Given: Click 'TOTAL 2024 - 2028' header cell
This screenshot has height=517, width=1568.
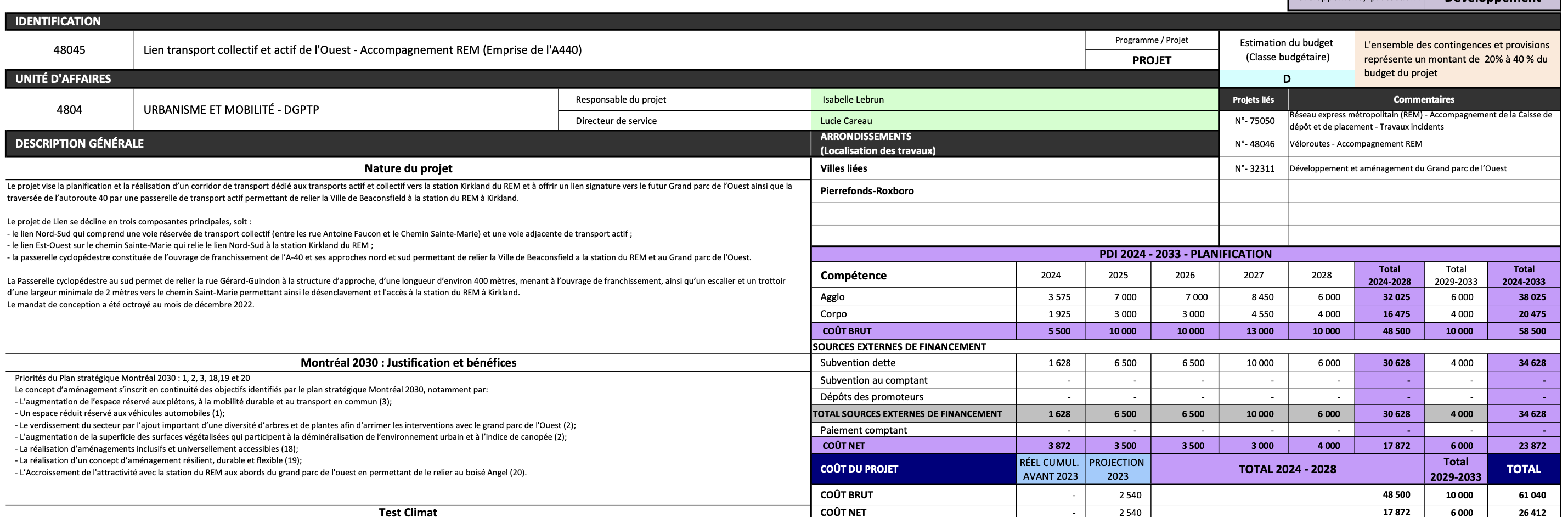Looking at the screenshot, I should [1288, 469].
